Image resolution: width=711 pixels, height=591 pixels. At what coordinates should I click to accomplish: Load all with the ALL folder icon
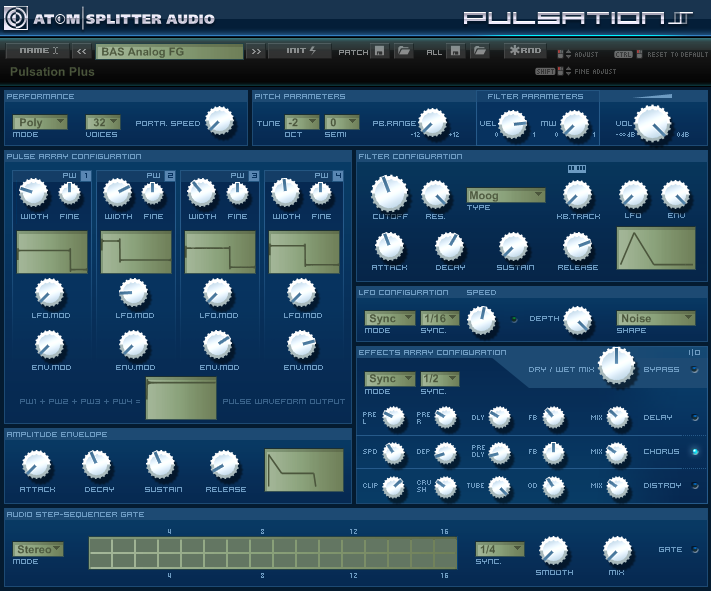(x=480, y=51)
